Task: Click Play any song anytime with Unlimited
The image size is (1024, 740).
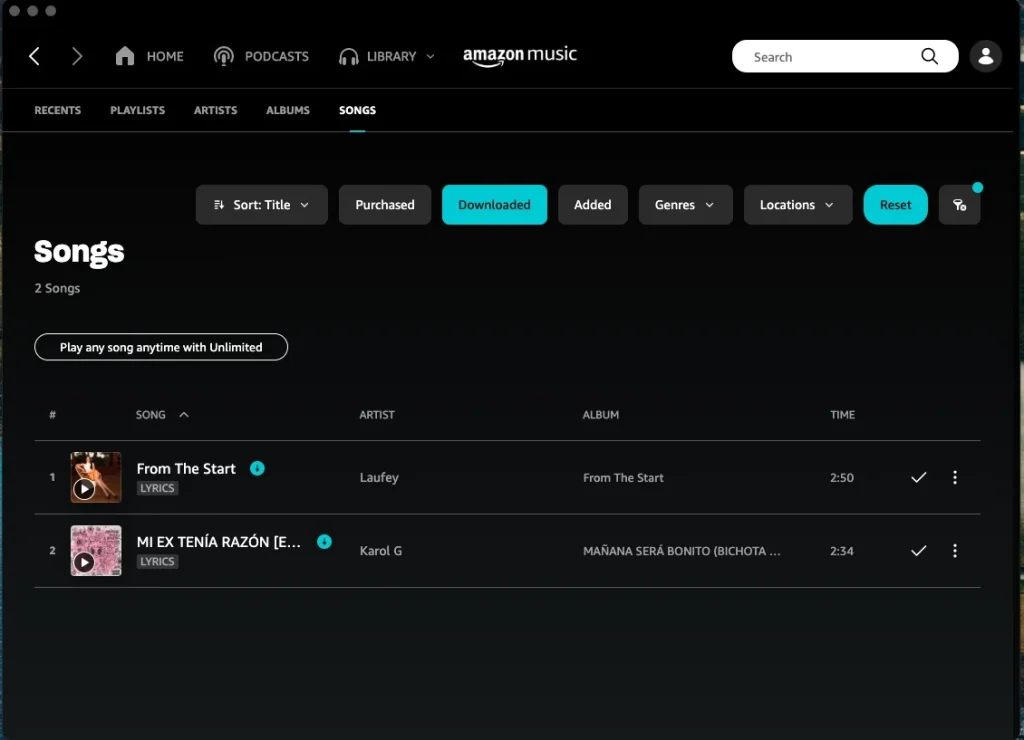Action: [160, 347]
